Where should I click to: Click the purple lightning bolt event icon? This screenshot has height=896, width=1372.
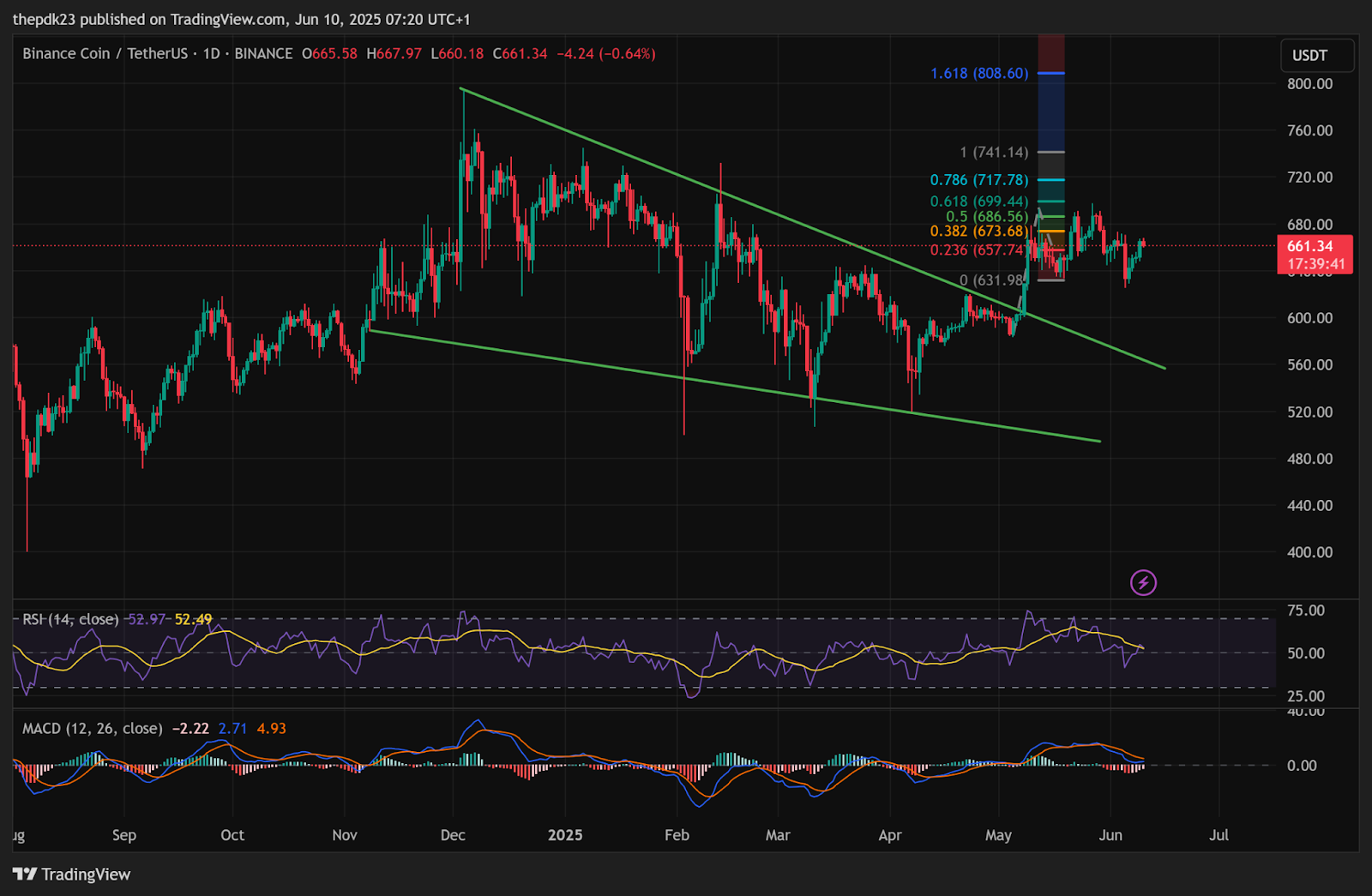[x=1143, y=583]
